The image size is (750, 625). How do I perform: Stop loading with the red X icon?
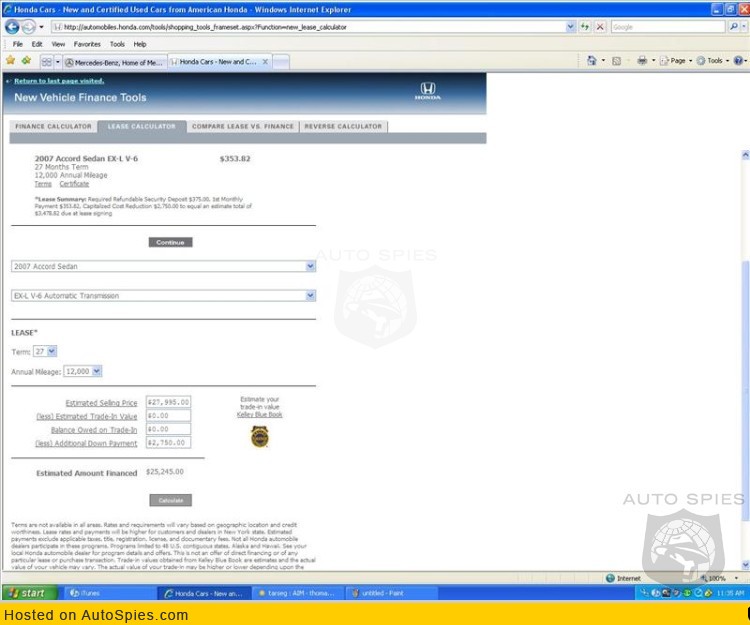pyautogui.click(x=600, y=27)
